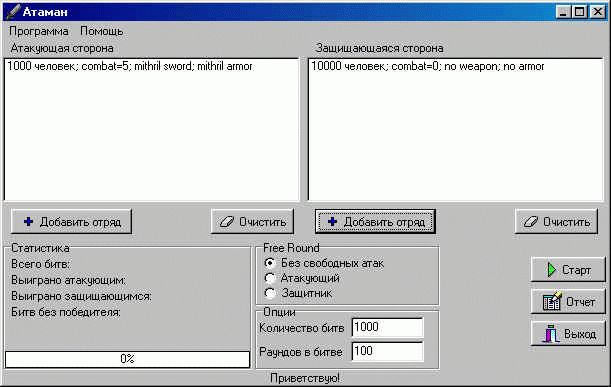Click the blue plus icon under attacking side

(x=28, y=222)
